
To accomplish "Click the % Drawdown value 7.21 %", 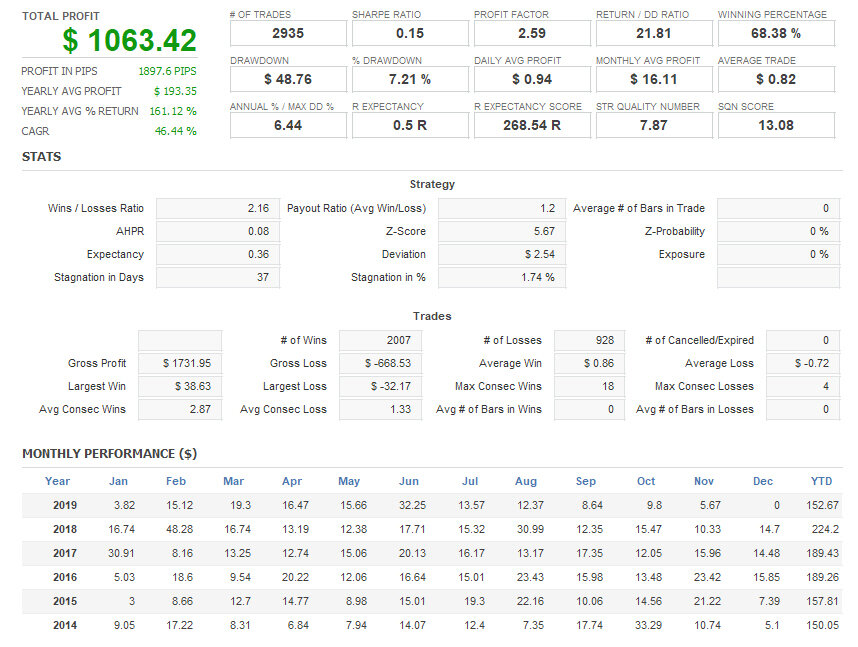I will point(410,79).
